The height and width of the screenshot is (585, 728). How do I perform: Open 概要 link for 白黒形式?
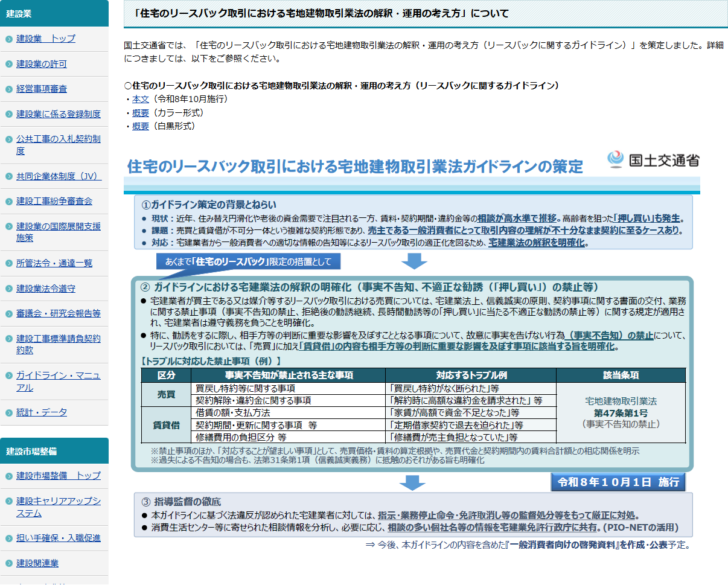click(x=141, y=126)
